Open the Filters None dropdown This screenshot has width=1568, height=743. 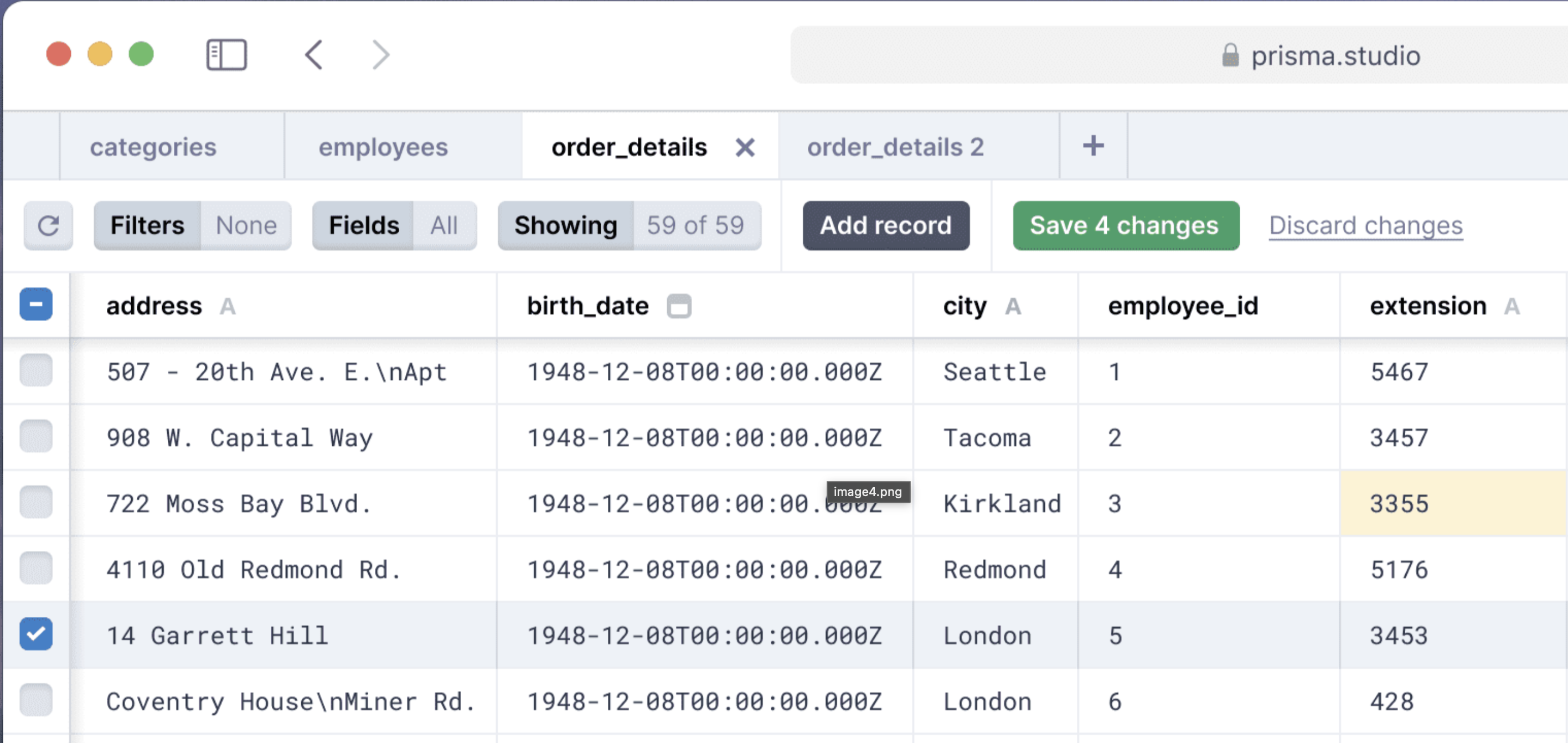192,226
